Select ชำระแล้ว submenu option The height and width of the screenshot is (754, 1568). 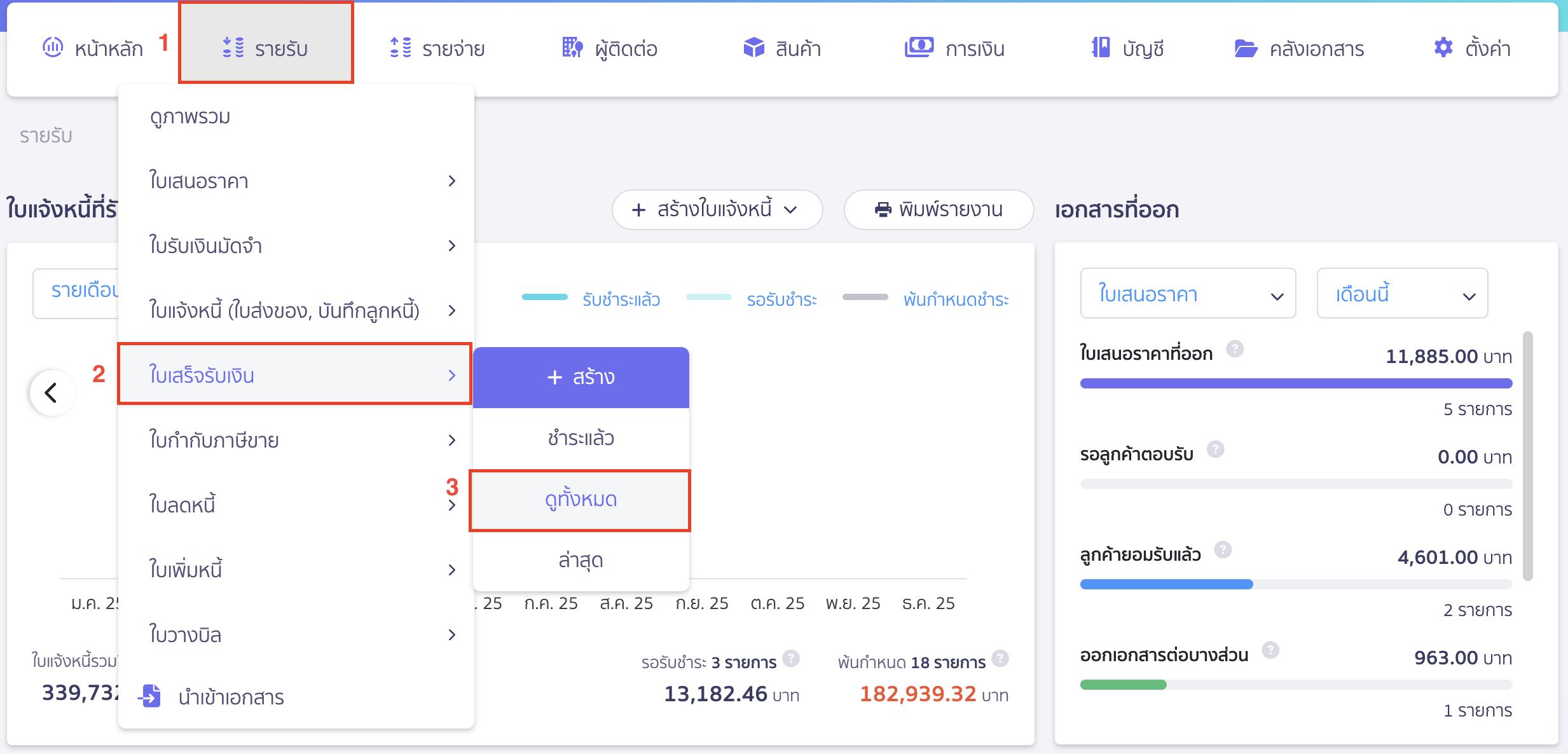click(x=581, y=438)
